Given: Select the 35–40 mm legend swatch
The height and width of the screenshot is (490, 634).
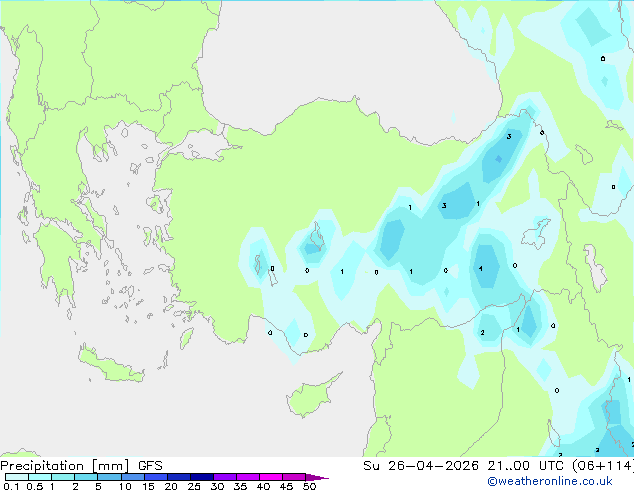Looking at the screenshot, I should pyautogui.click(x=247, y=477).
